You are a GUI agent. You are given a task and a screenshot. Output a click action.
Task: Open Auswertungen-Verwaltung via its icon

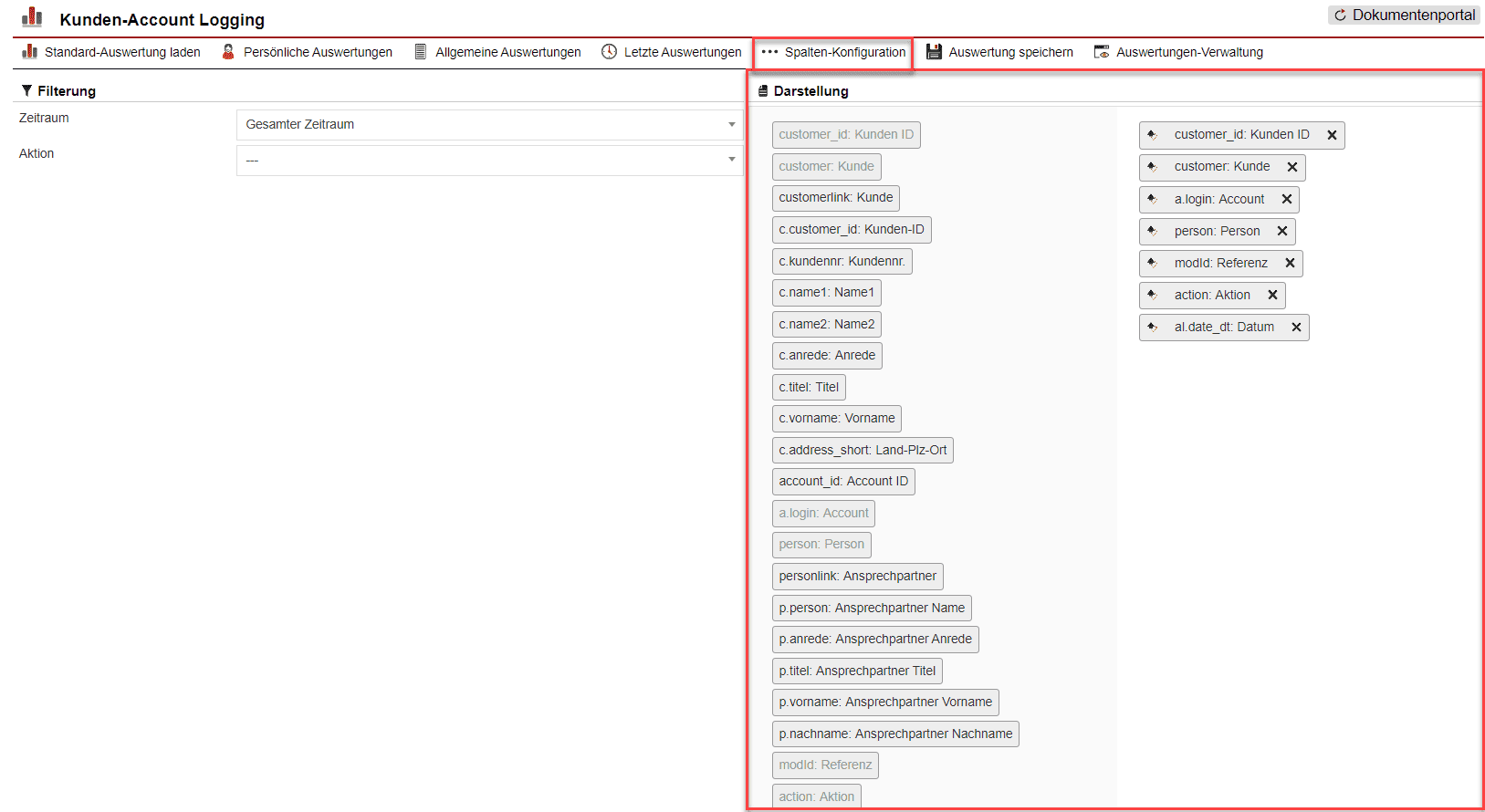click(x=1102, y=52)
